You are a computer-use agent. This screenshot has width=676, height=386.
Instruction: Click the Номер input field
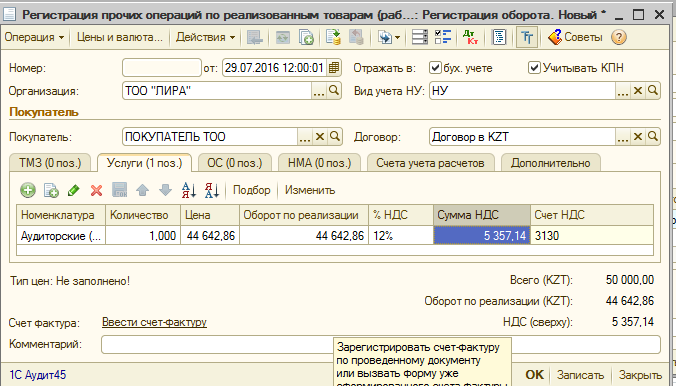tap(162, 68)
